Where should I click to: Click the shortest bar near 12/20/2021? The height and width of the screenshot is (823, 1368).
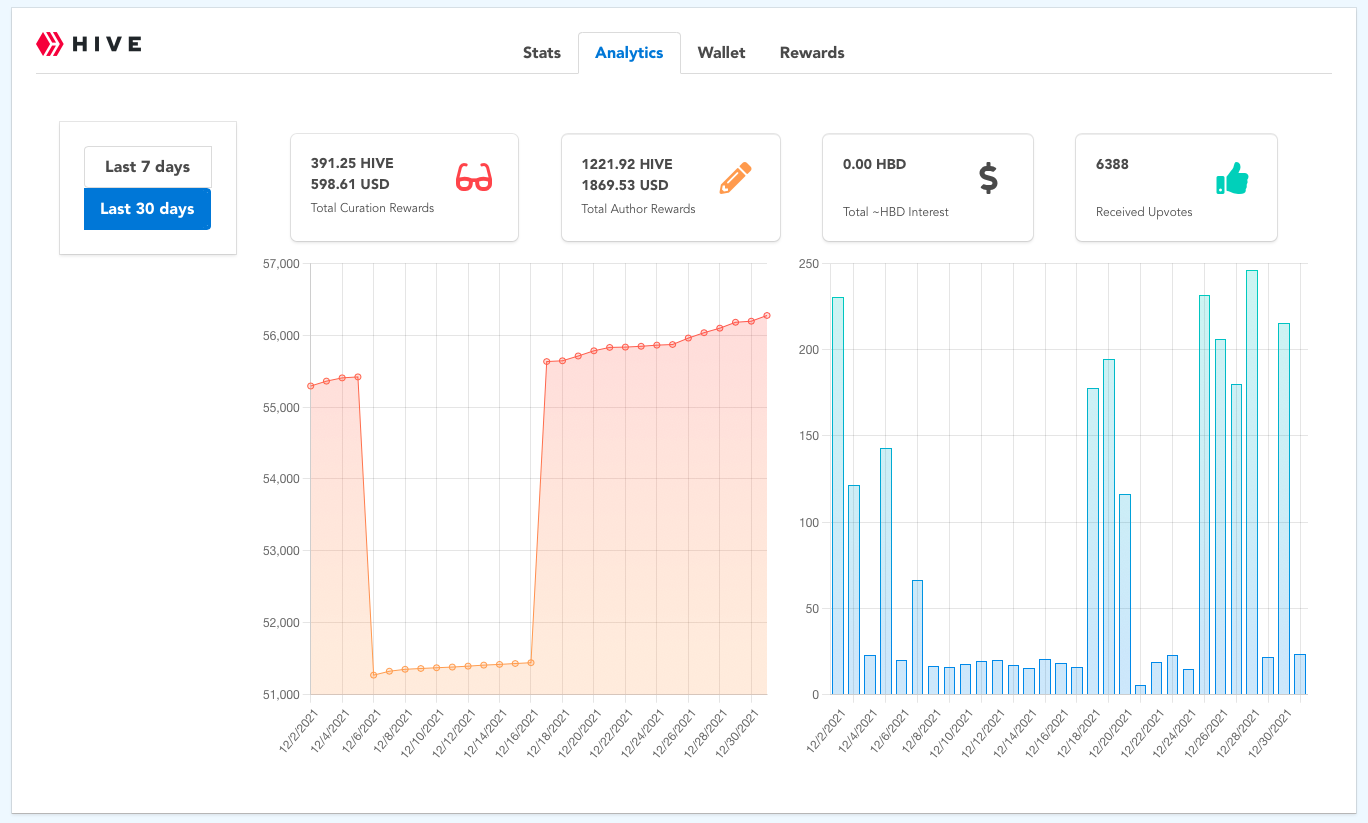tap(1140, 689)
